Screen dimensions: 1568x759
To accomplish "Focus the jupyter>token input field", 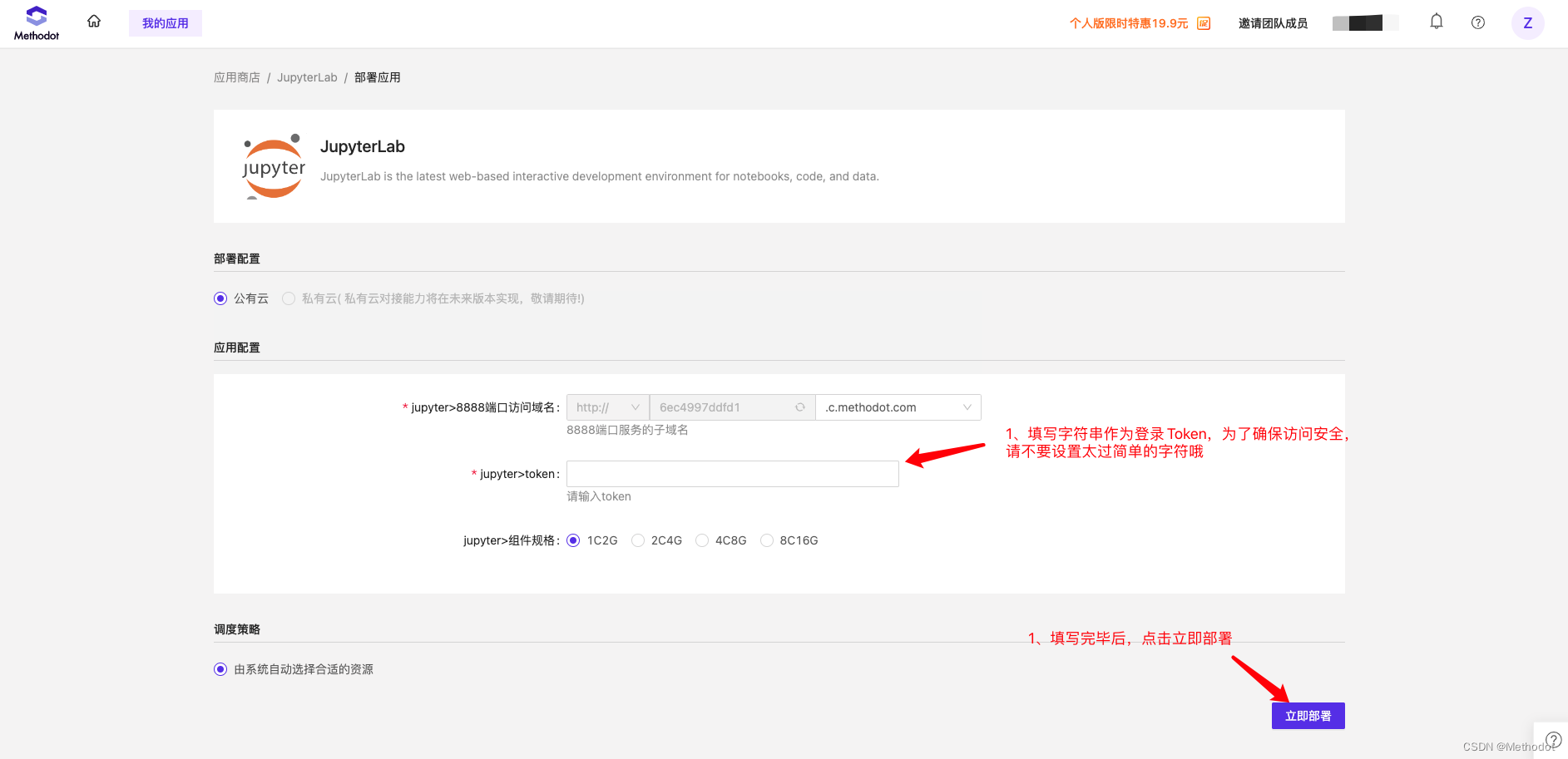I will pos(733,474).
